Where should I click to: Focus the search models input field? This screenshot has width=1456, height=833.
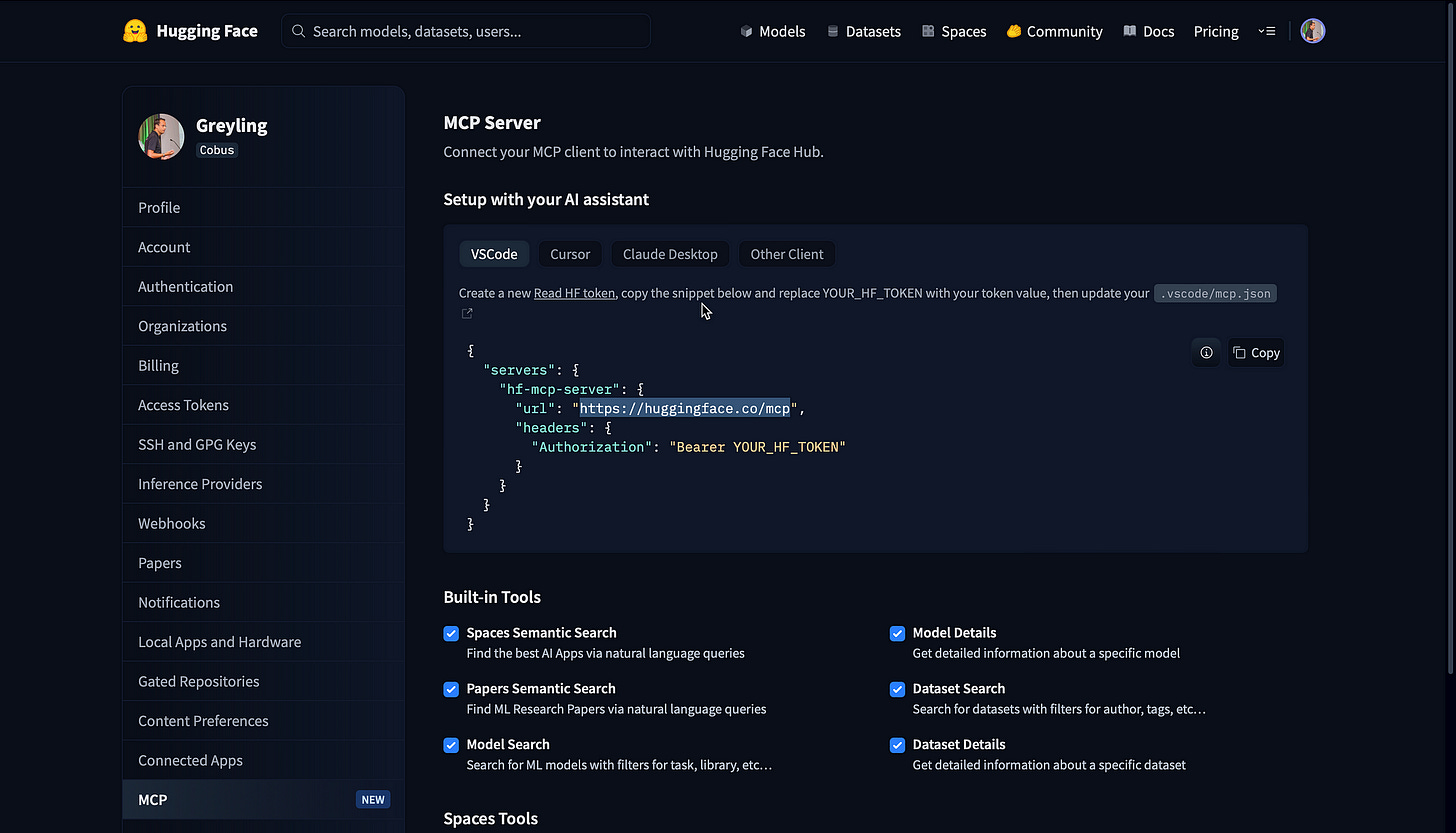coord(466,31)
